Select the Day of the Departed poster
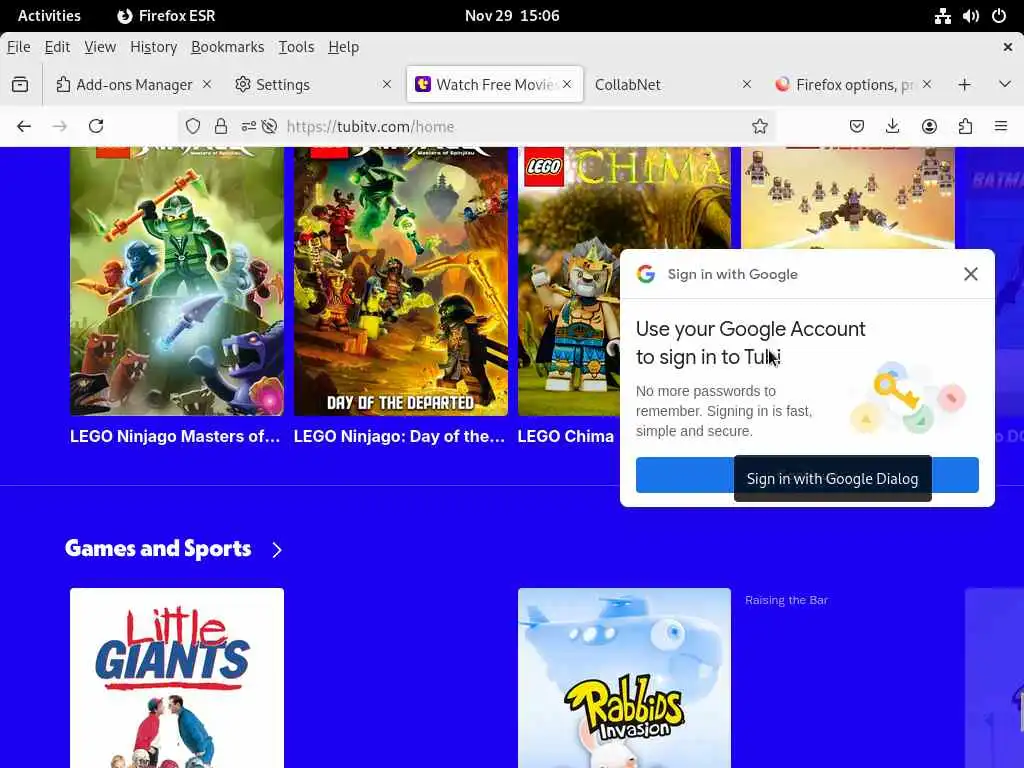 point(401,281)
